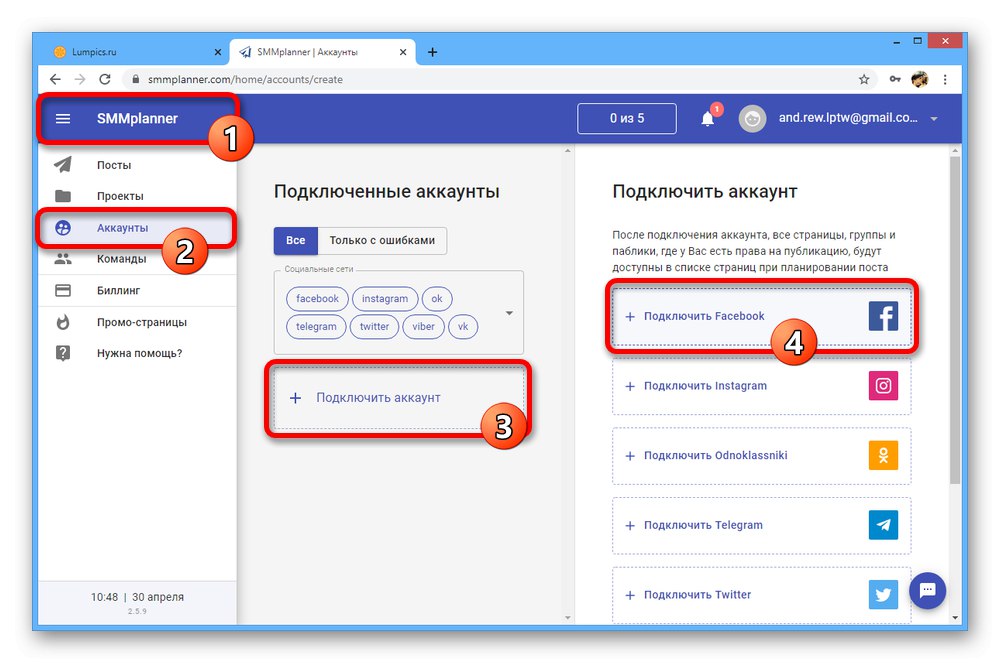Viewport: 1000px width, 663px height.
Task: Open the Посты menu item
Action: 137,164
